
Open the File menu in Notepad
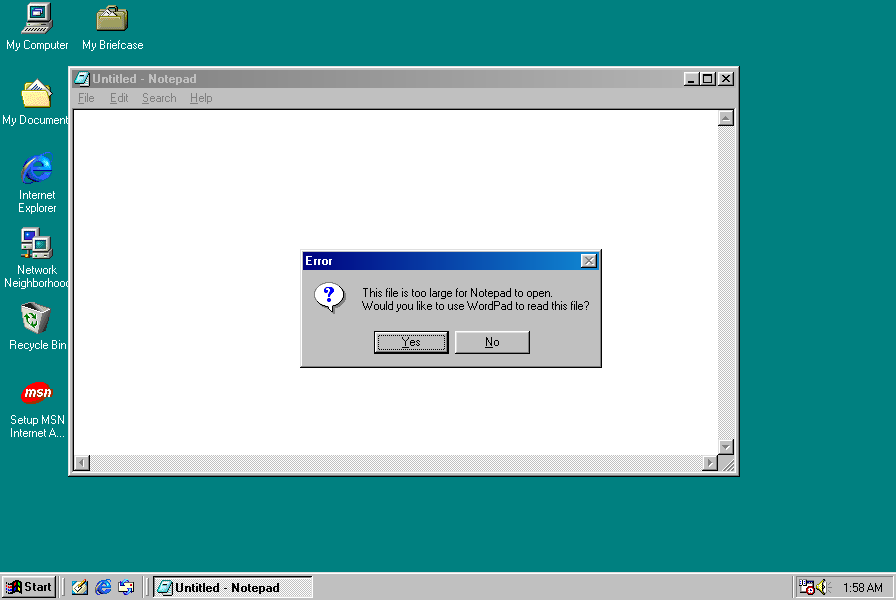pyautogui.click(x=86, y=98)
